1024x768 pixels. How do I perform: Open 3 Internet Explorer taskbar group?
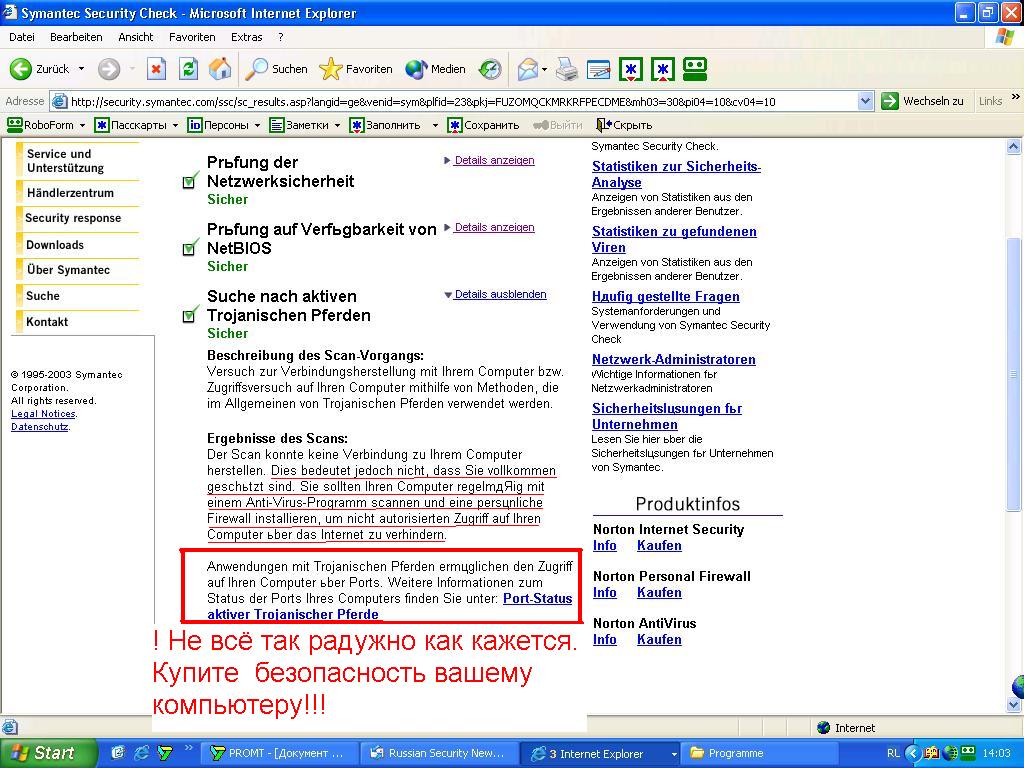point(600,753)
